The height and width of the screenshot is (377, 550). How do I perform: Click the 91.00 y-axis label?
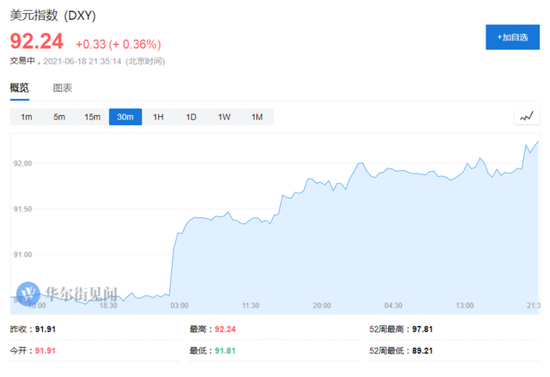(x=22, y=255)
